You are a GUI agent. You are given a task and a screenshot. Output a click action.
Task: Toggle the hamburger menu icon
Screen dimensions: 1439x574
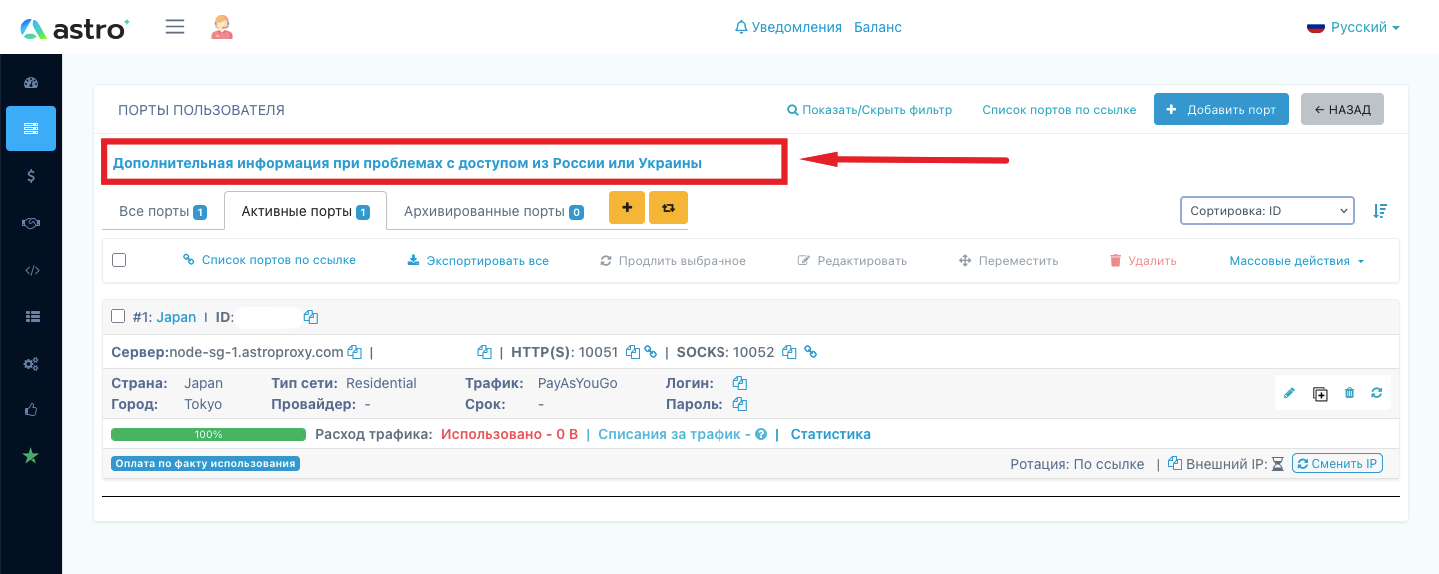point(175,27)
